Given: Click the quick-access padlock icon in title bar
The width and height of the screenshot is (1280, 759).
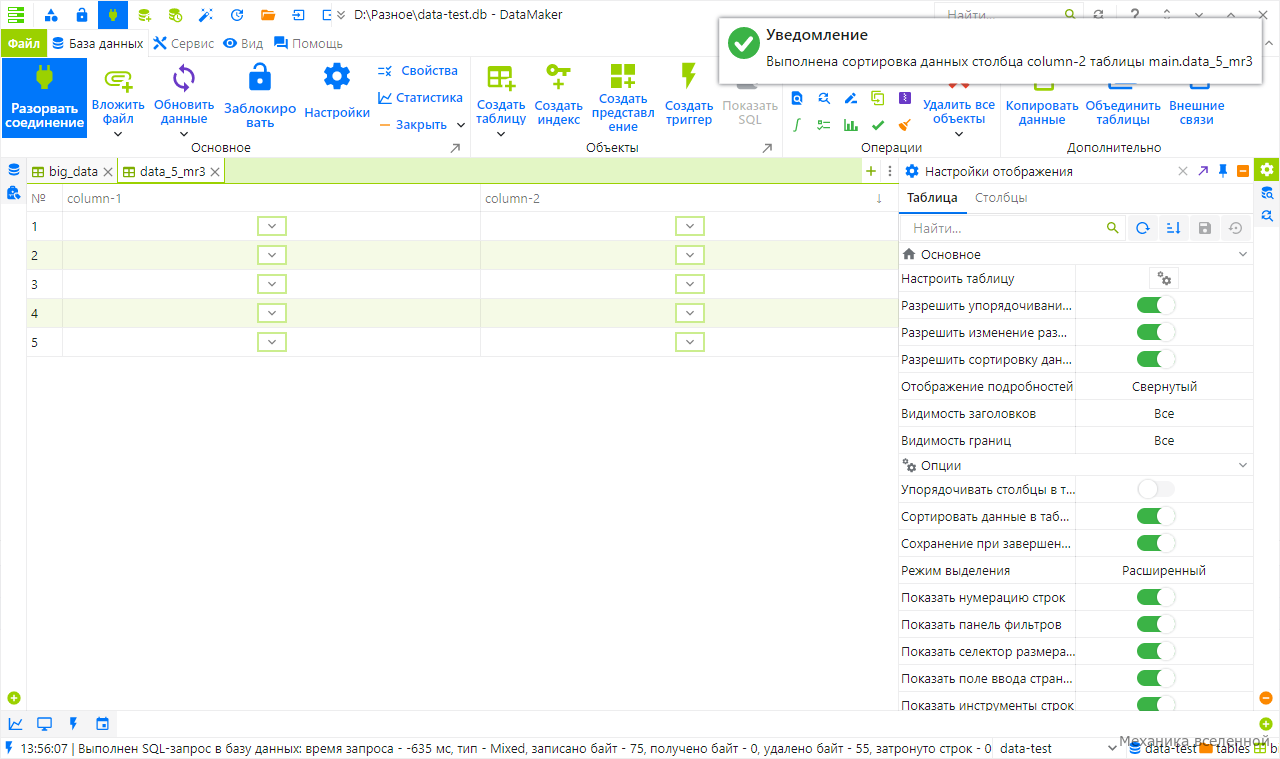Looking at the screenshot, I should [82, 15].
